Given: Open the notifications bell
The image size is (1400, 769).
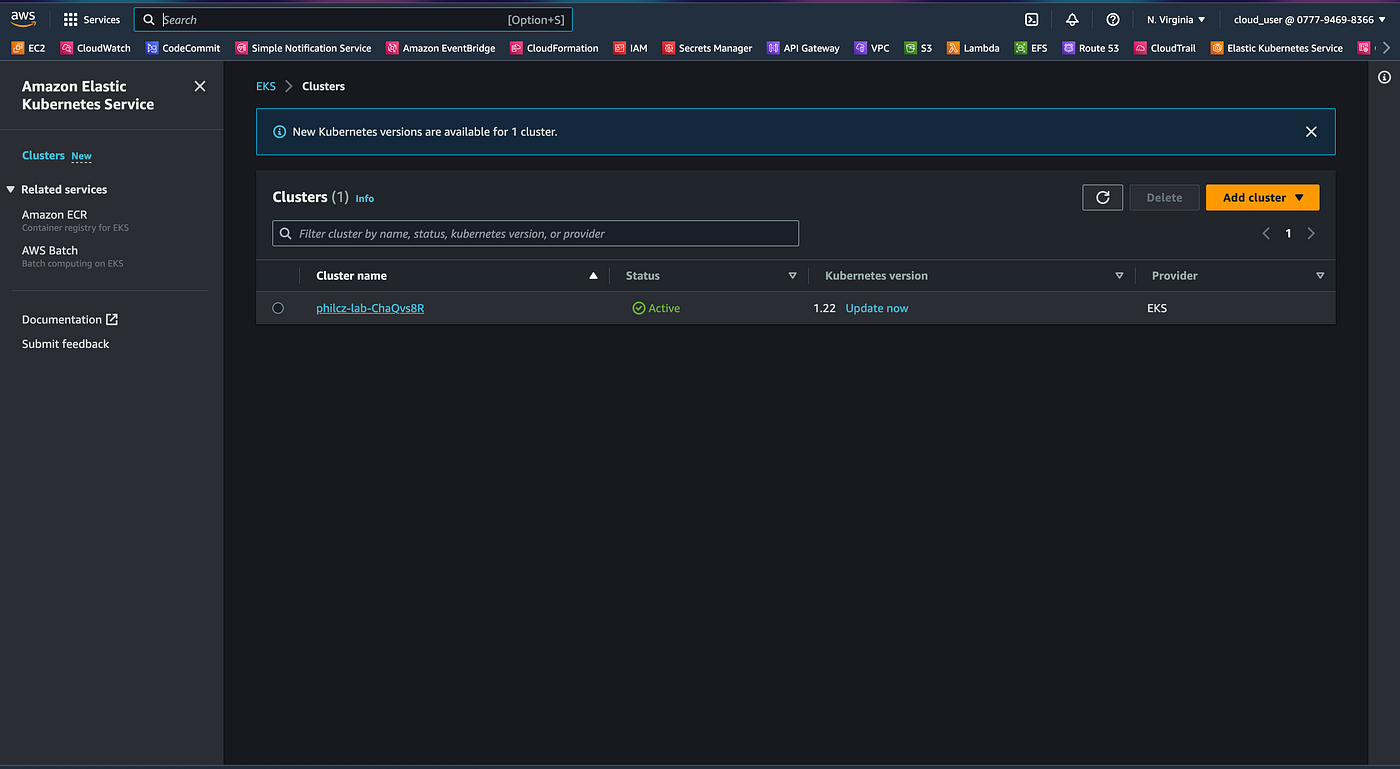Looking at the screenshot, I should point(1072,19).
